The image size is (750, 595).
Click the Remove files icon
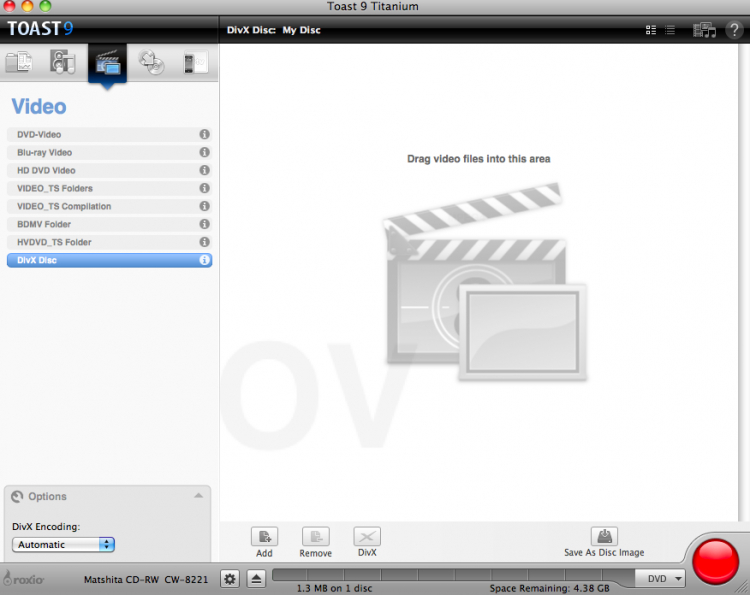[x=316, y=537]
